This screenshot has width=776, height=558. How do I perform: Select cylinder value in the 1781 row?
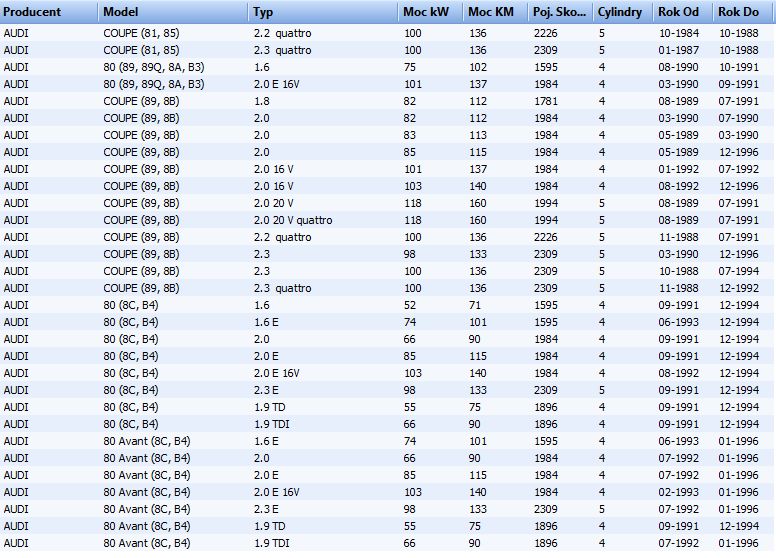[x=602, y=101]
